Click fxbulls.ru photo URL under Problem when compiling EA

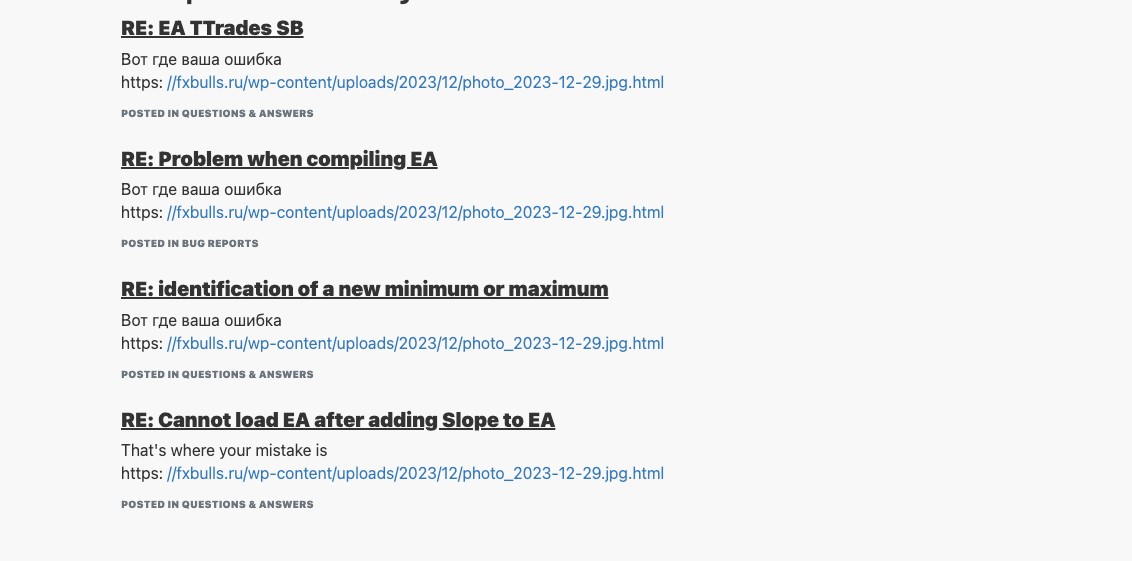coord(415,213)
